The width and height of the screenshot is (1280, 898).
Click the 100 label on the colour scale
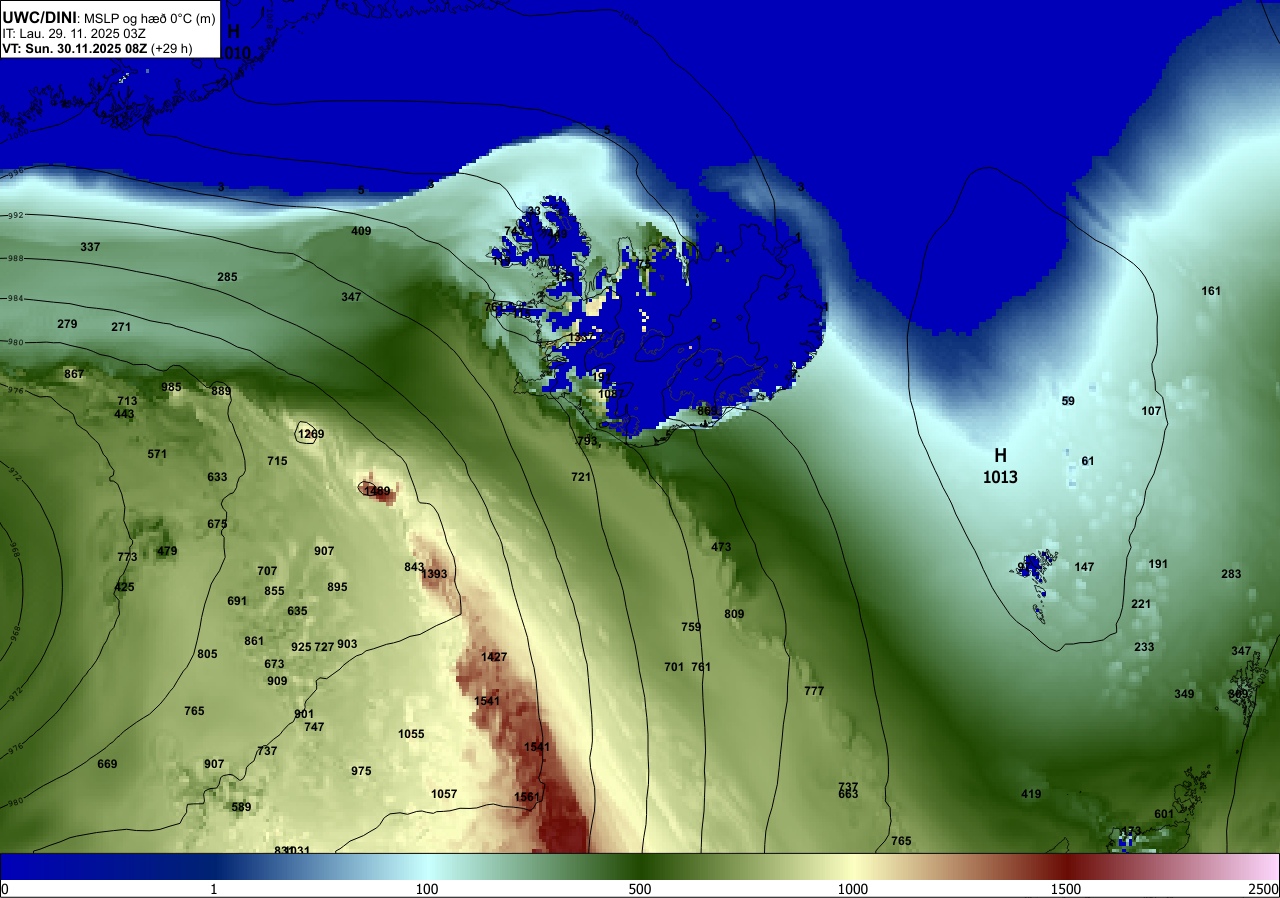[x=427, y=889]
